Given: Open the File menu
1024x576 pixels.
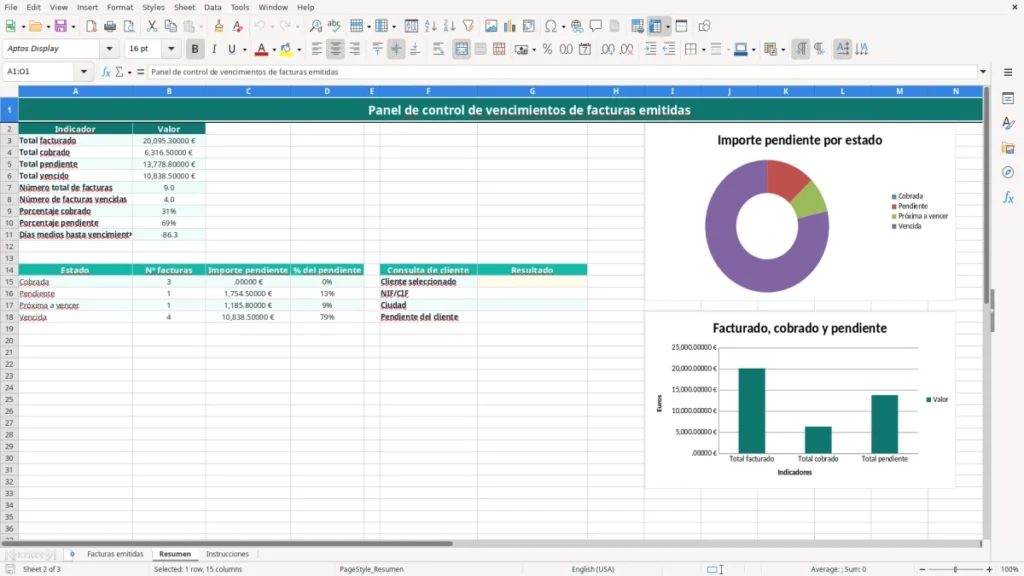Looking at the screenshot, I should [x=11, y=7].
